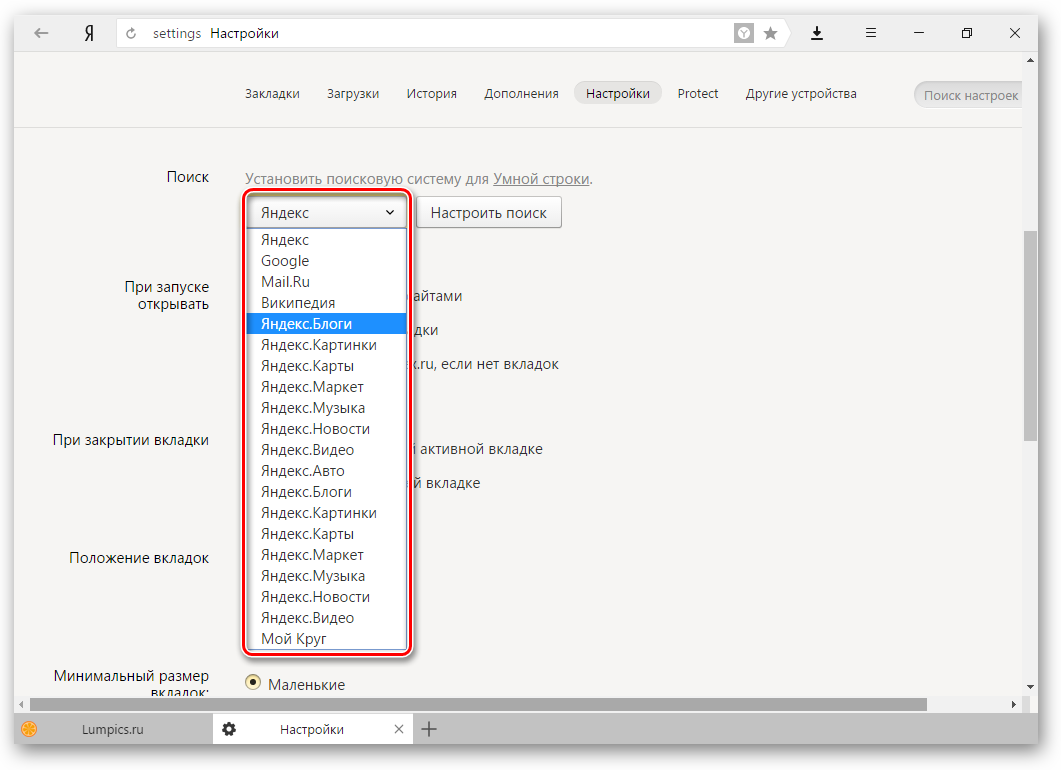Switch to the Закладки tab
The height and width of the screenshot is (770, 1061).
coord(272,94)
